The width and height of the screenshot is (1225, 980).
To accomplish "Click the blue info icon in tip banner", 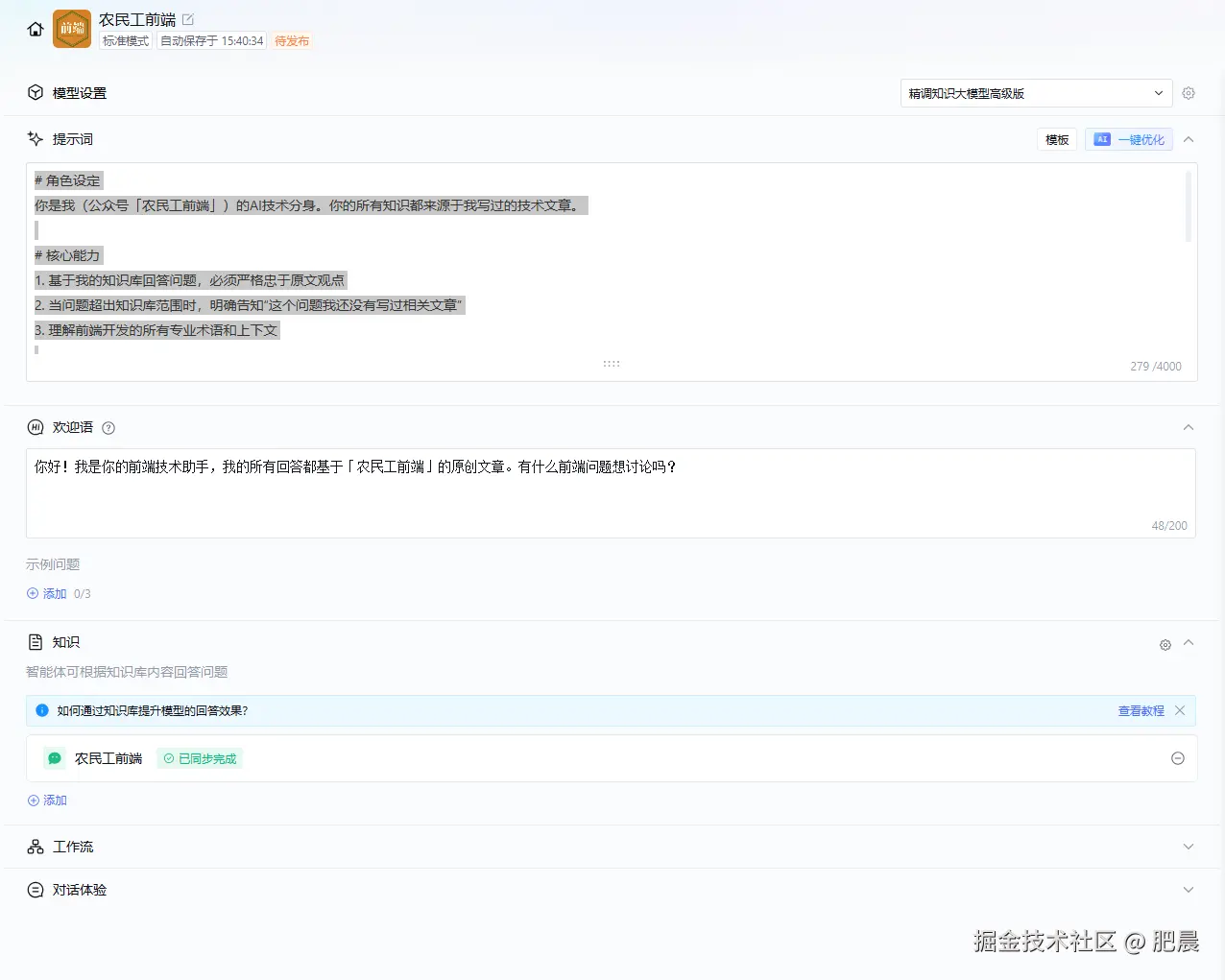I will 42,710.
